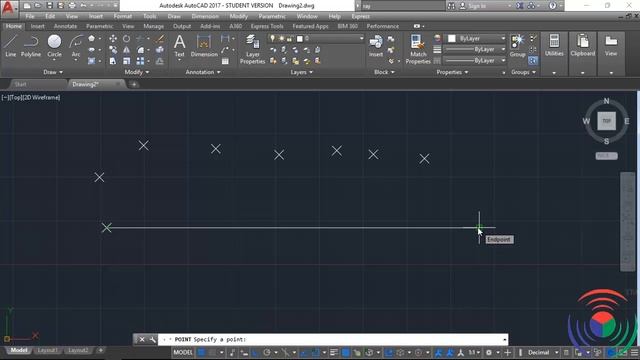
Task: Toggle grid display in status bar
Action: [x=201, y=353]
